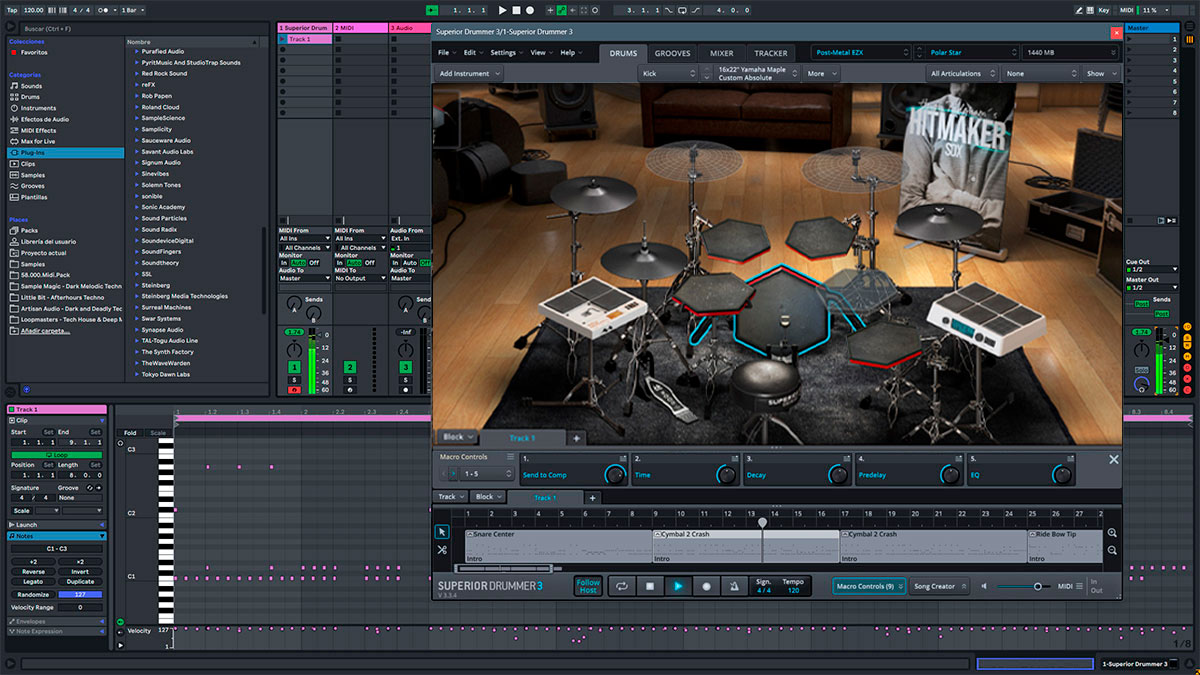Click the Invert notes button

pos(80,572)
